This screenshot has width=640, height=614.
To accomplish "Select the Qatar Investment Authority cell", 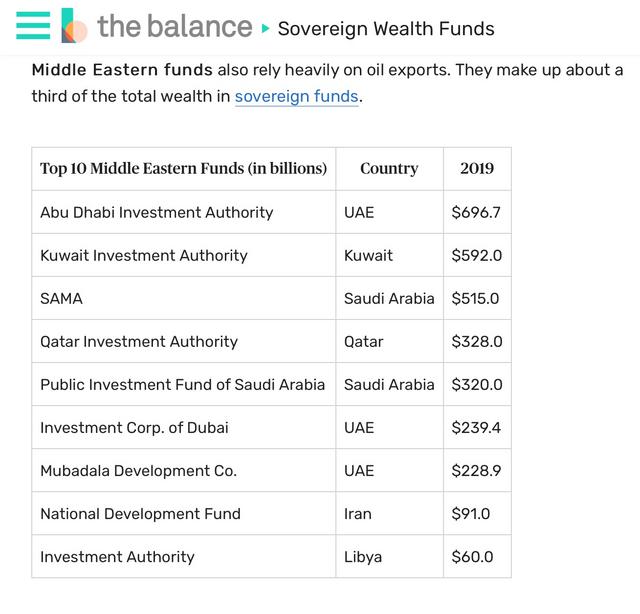I will point(184,341).
